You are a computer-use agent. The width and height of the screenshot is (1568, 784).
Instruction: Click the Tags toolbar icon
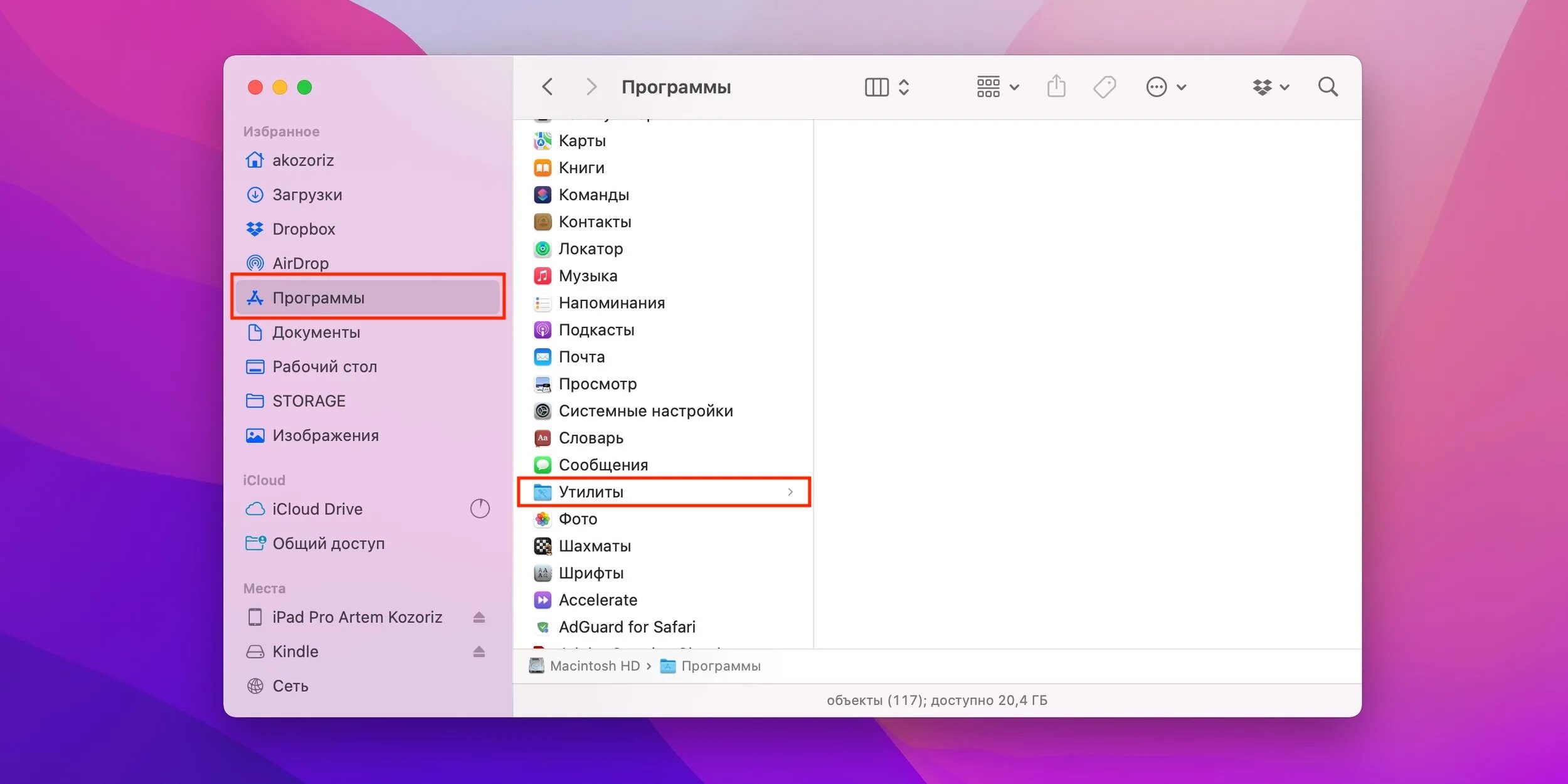click(x=1104, y=87)
